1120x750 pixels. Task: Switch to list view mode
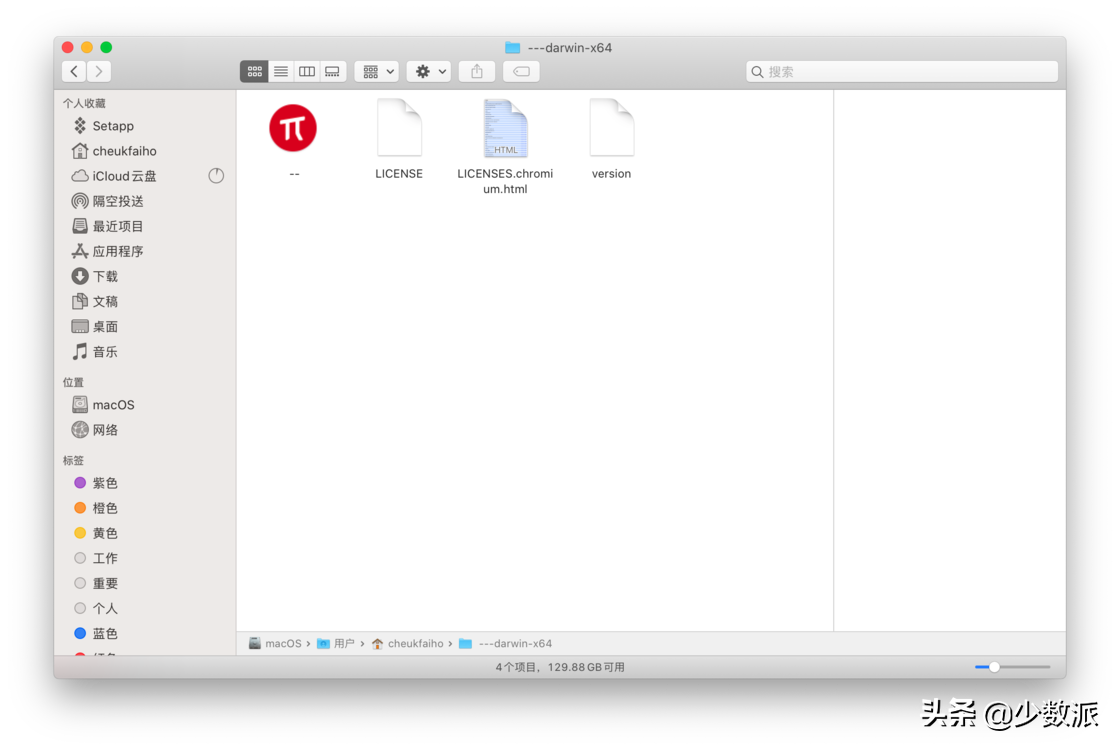click(281, 71)
